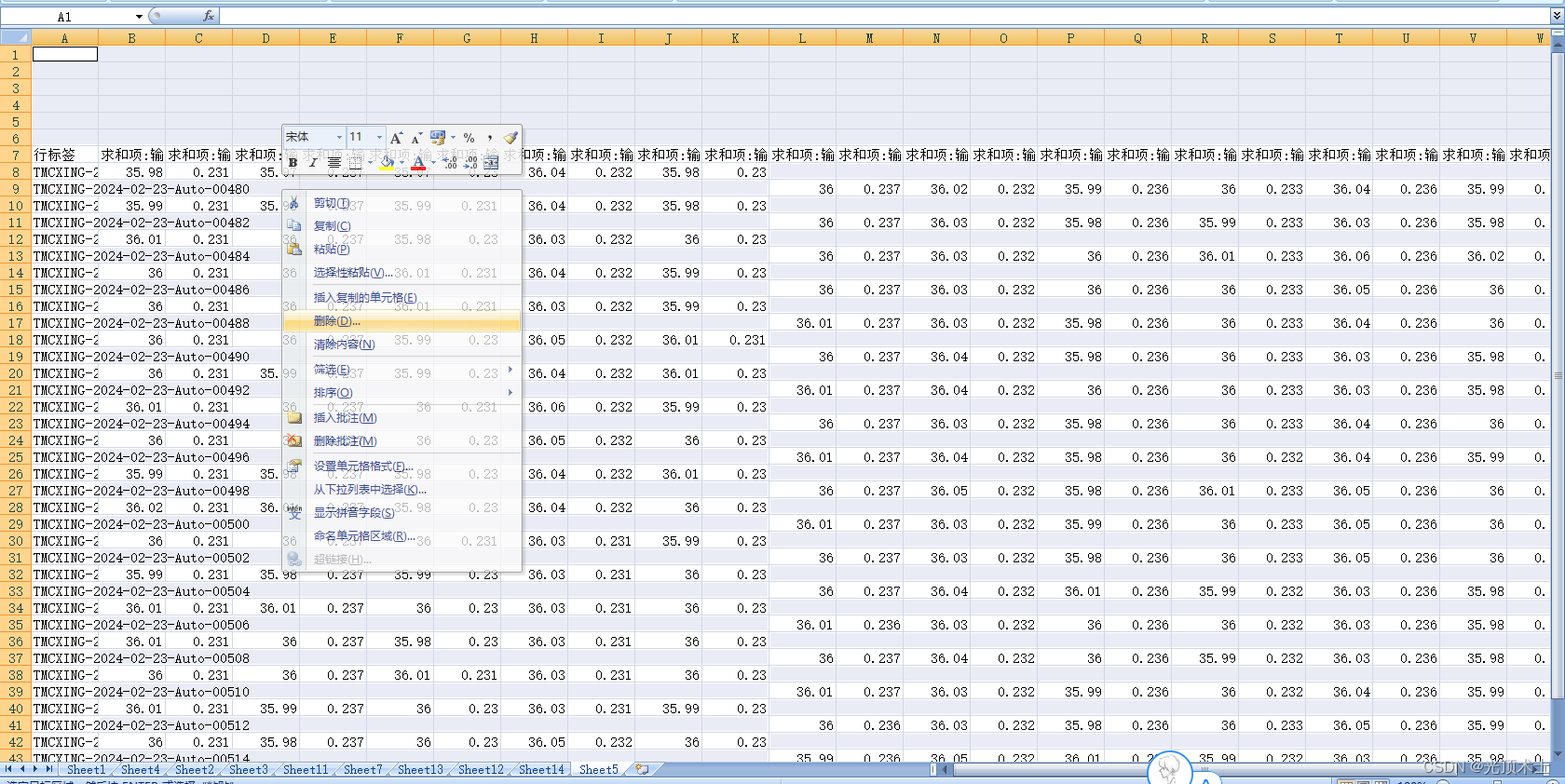This screenshot has height=784, width=1565.
Task: Toggle Italic in the mini toolbar
Action: coord(313,162)
